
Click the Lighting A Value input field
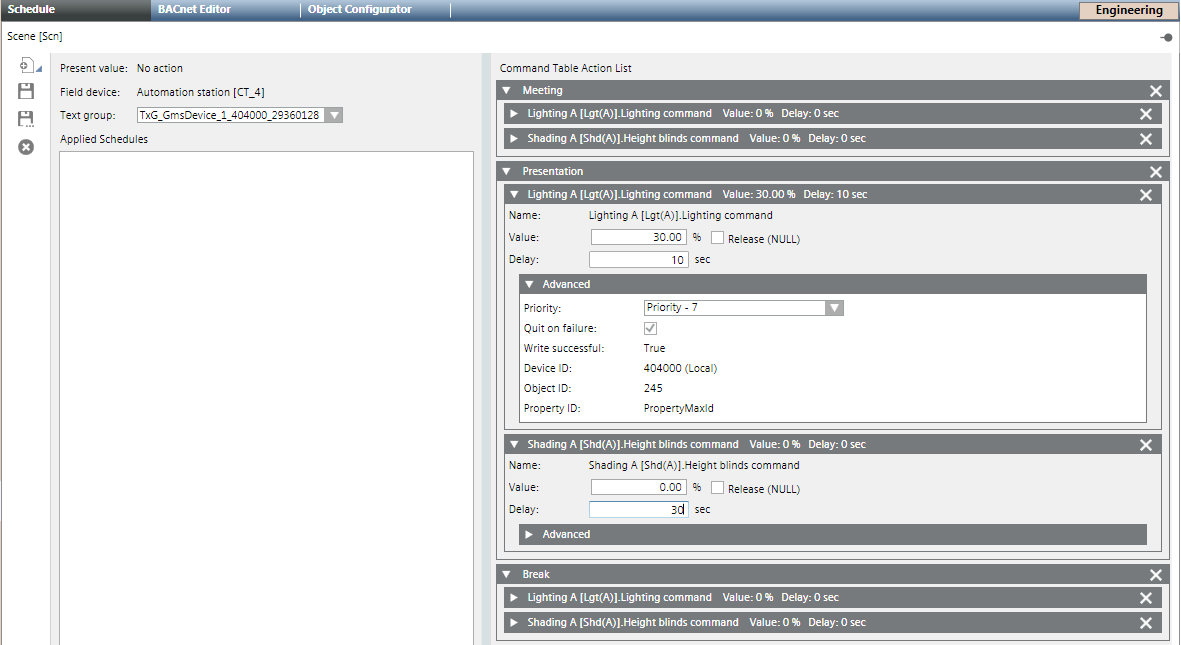[x=638, y=238]
